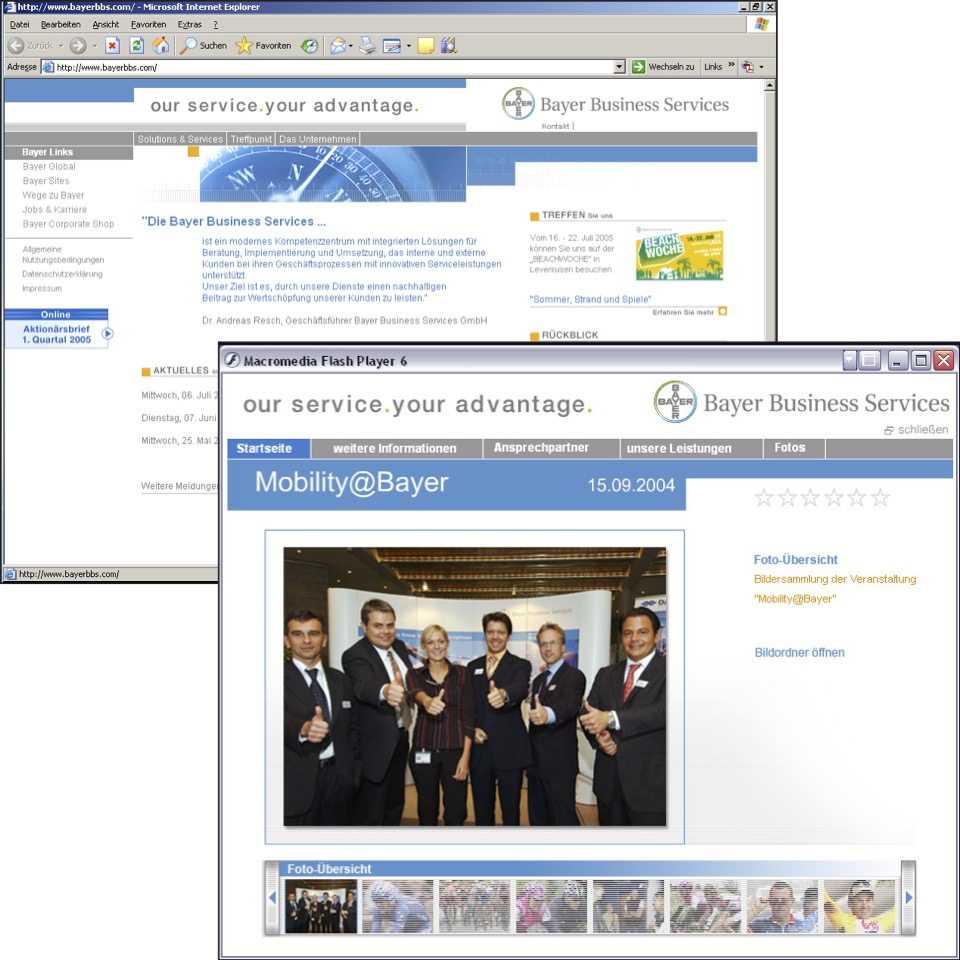
Task: Open the Jobs & Karriere link
Action: point(54,209)
